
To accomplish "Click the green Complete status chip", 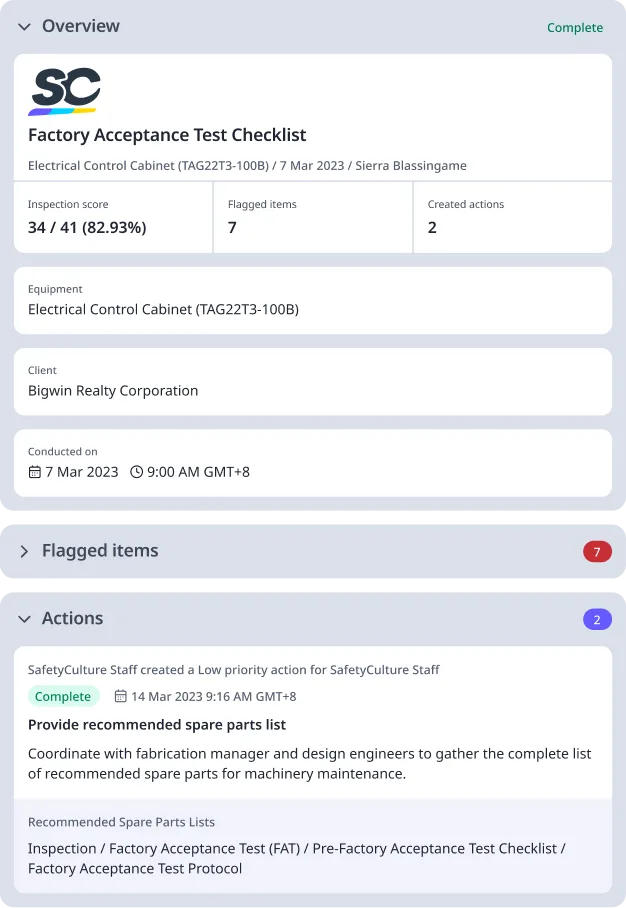I will tap(64, 696).
